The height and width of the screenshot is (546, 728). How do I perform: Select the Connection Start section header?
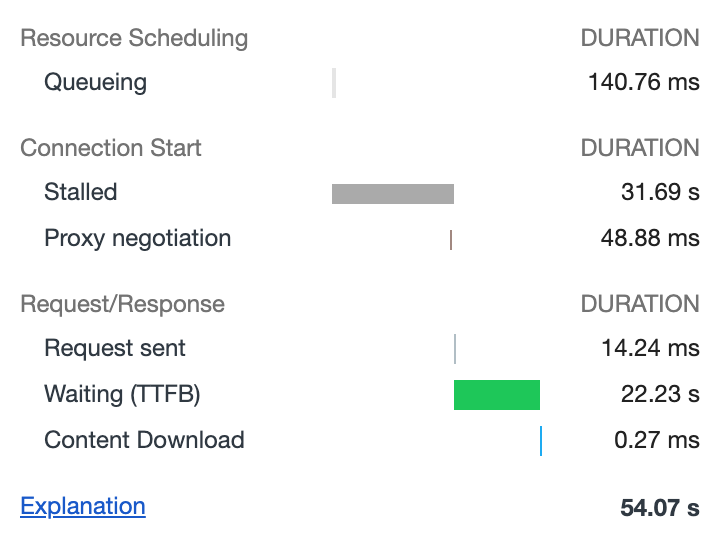[111, 148]
